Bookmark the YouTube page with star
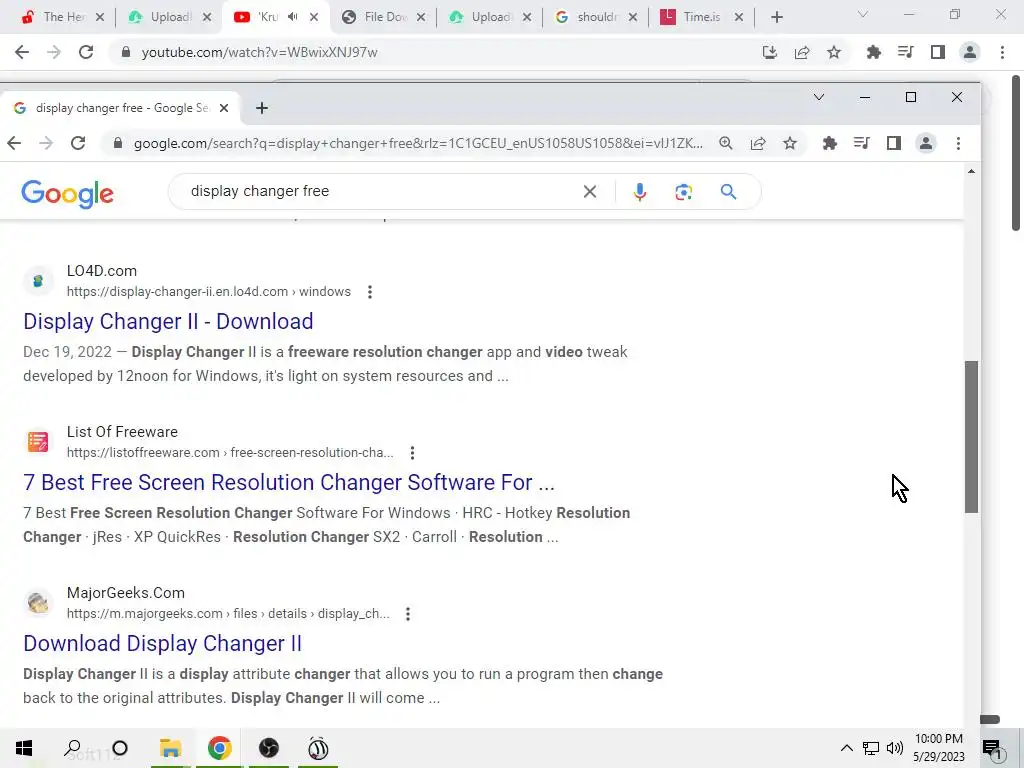The width and height of the screenshot is (1024, 768). click(x=834, y=52)
